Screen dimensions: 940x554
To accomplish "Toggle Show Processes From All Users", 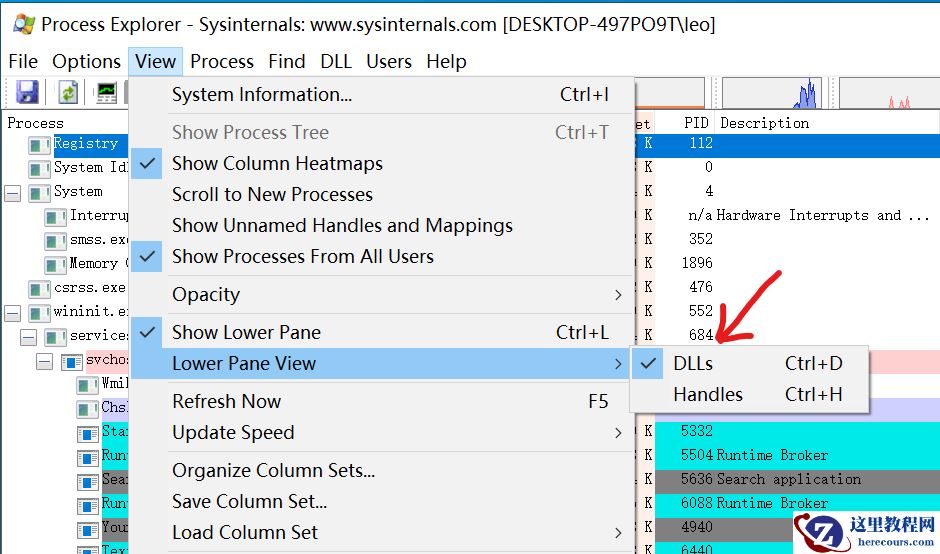I will 382,256.
